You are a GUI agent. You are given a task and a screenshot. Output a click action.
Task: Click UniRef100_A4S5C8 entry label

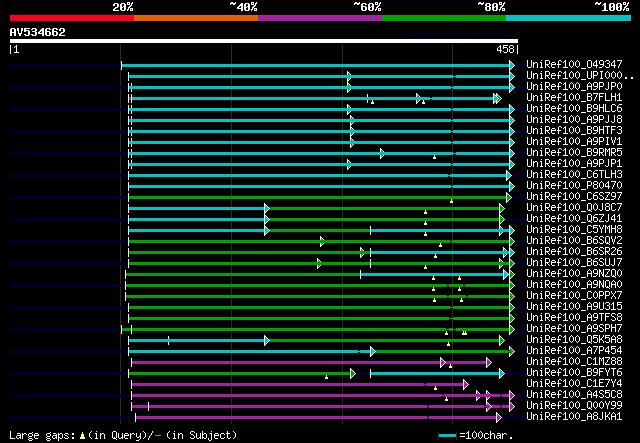[574, 395]
